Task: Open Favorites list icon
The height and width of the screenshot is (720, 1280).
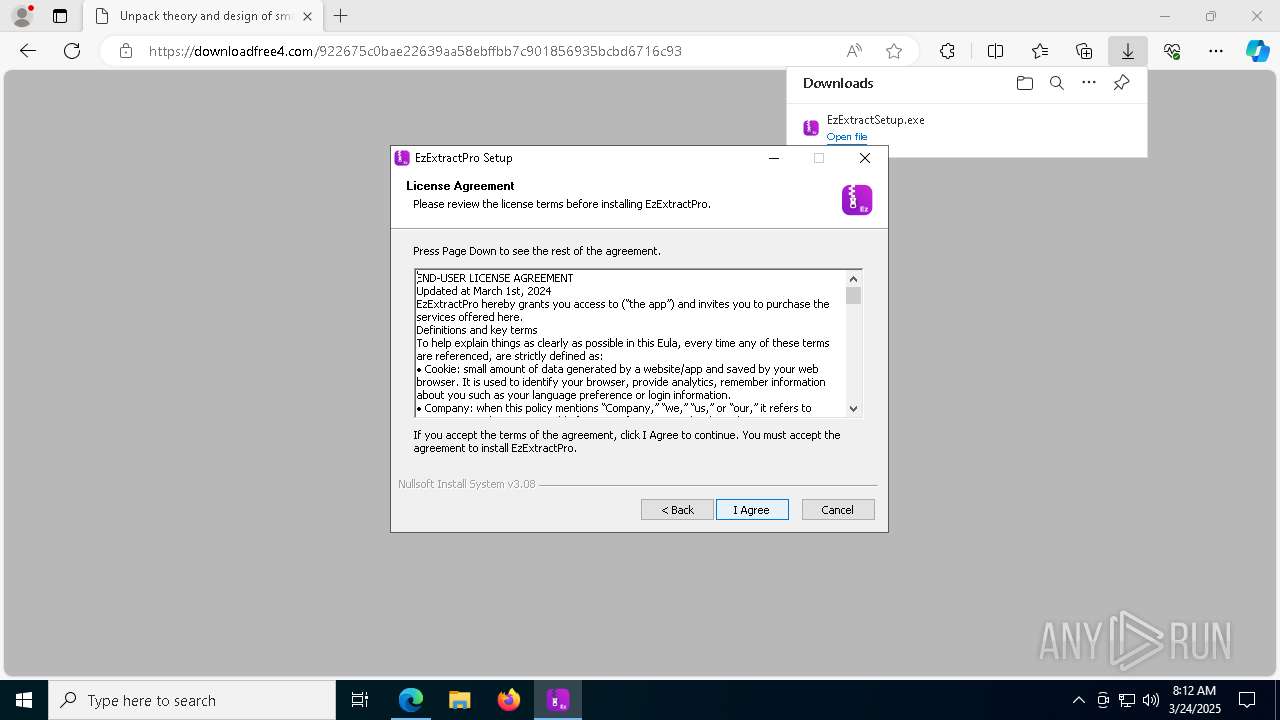Action: coord(1040,51)
